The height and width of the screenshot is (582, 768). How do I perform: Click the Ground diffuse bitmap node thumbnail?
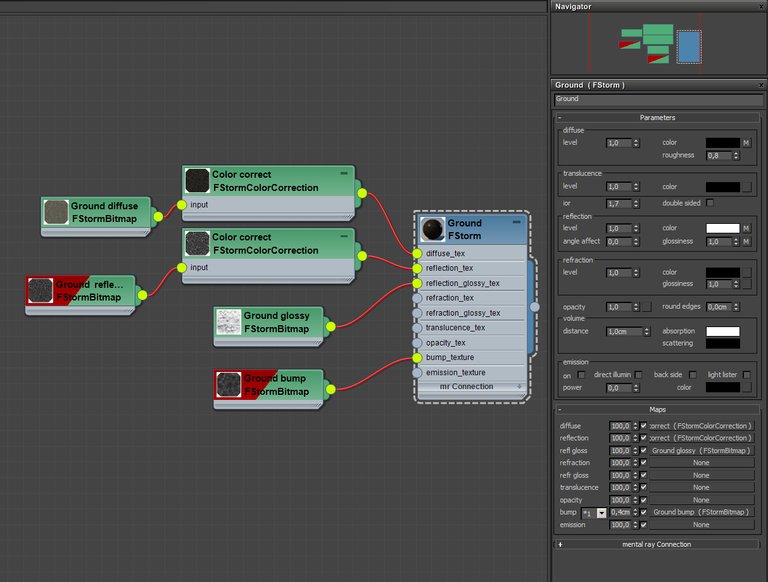[x=57, y=211]
